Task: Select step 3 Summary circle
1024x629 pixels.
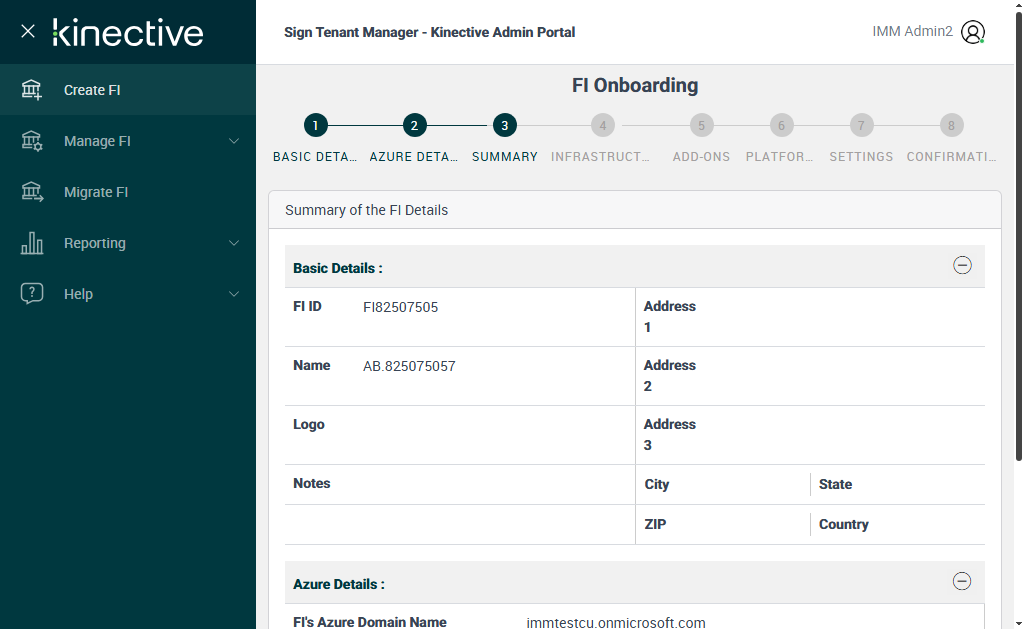Action: 505,126
